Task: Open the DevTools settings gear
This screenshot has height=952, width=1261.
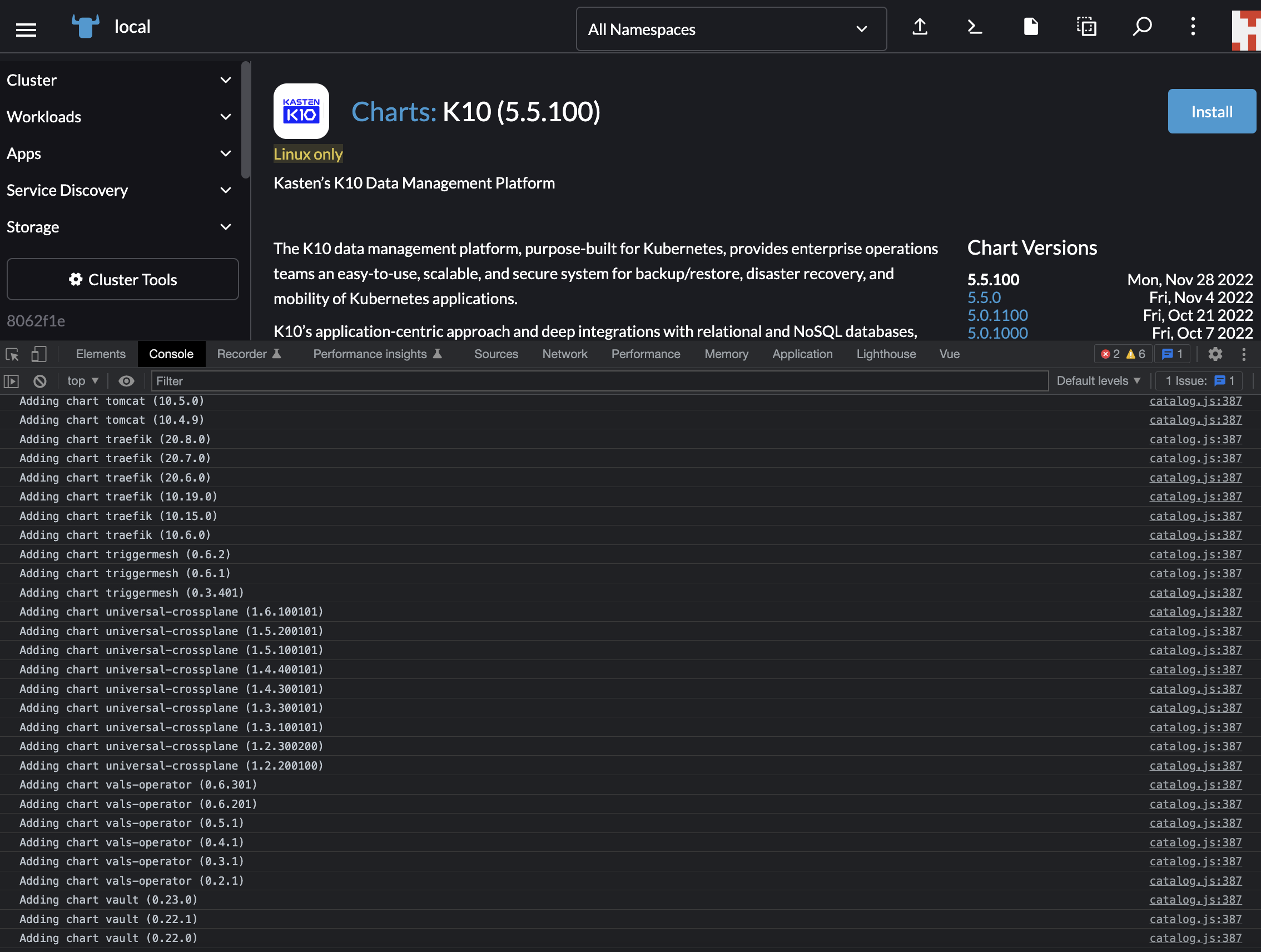Action: (x=1215, y=354)
